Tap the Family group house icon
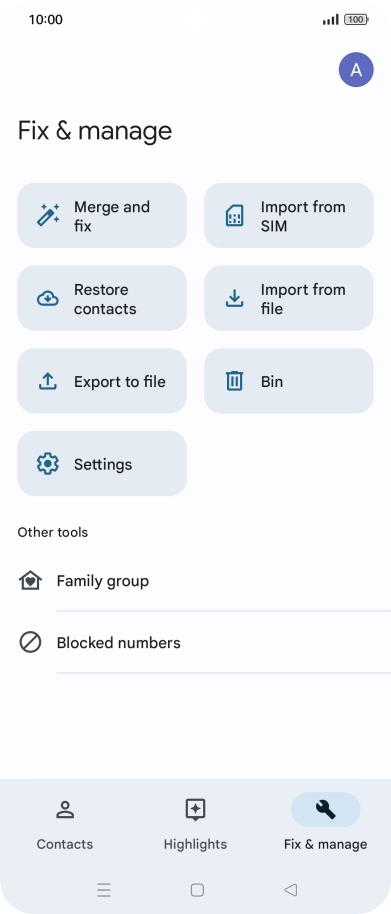This screenshot has height=914, width=391. click(x=30, y=581)
